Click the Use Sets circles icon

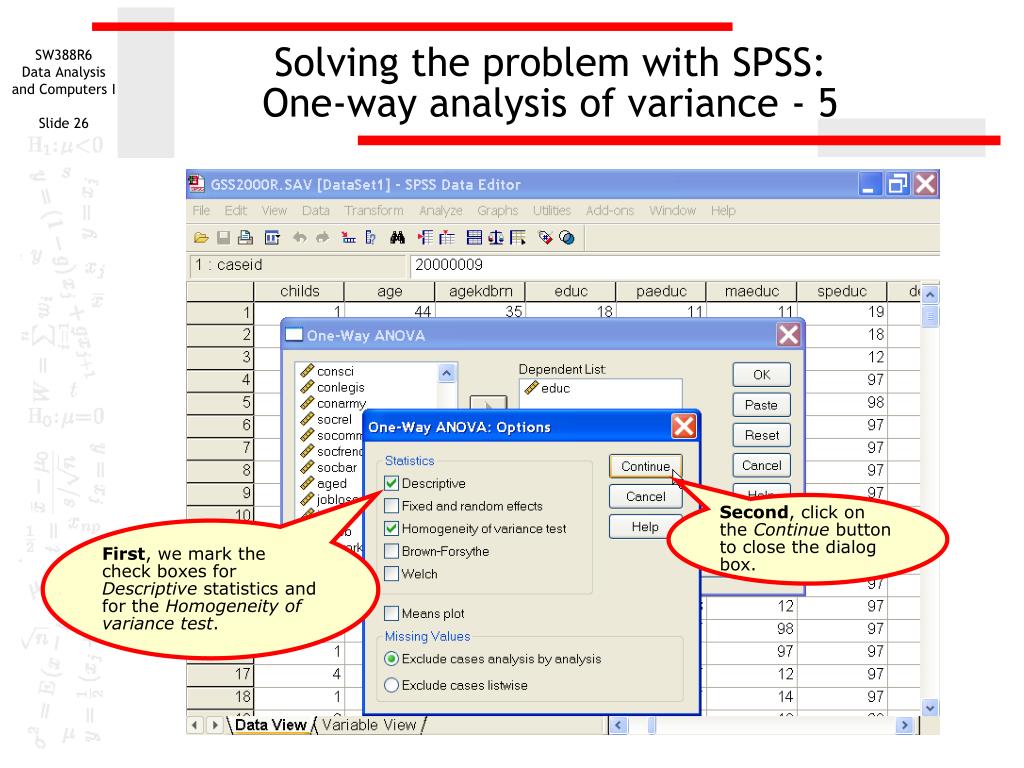pyautogui.click(x=567, y=238)
